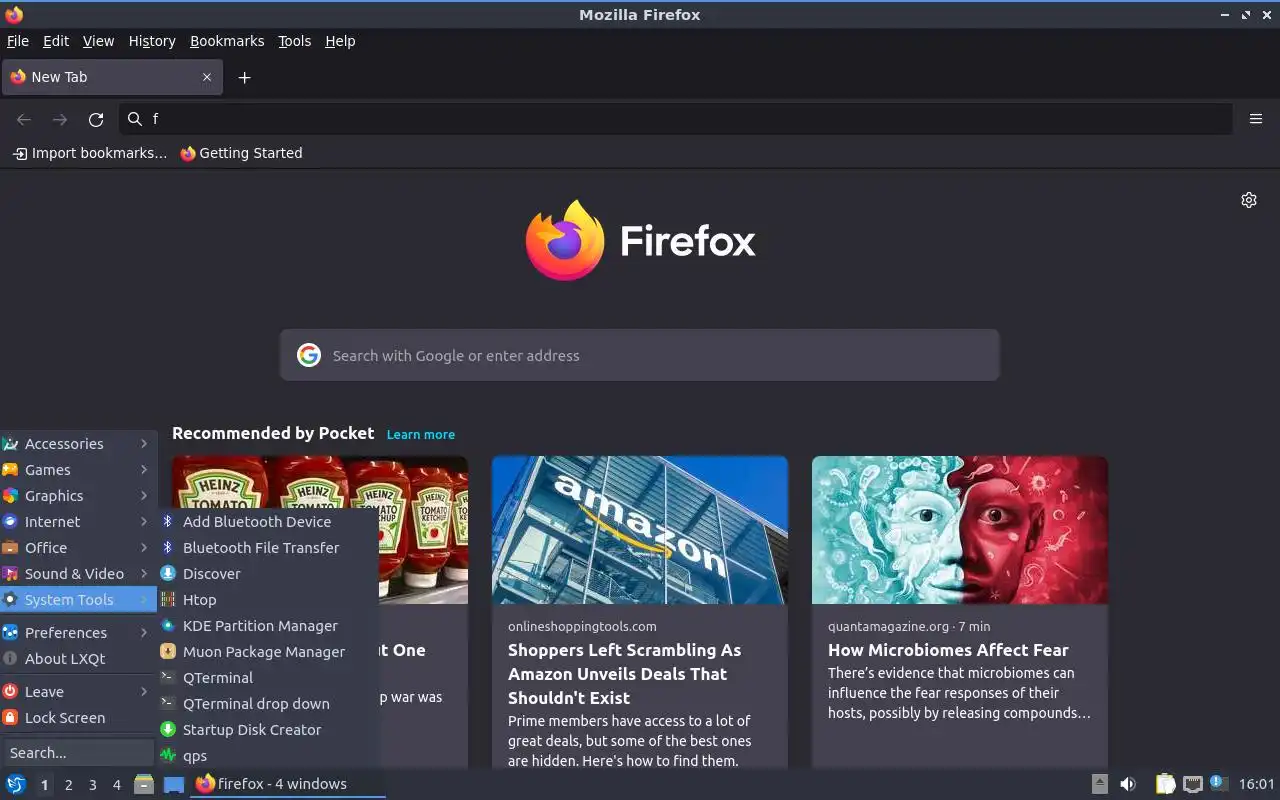Click the application menu Search field
The height and width of the screenshot is (800, 1280).
coord(78,753)
